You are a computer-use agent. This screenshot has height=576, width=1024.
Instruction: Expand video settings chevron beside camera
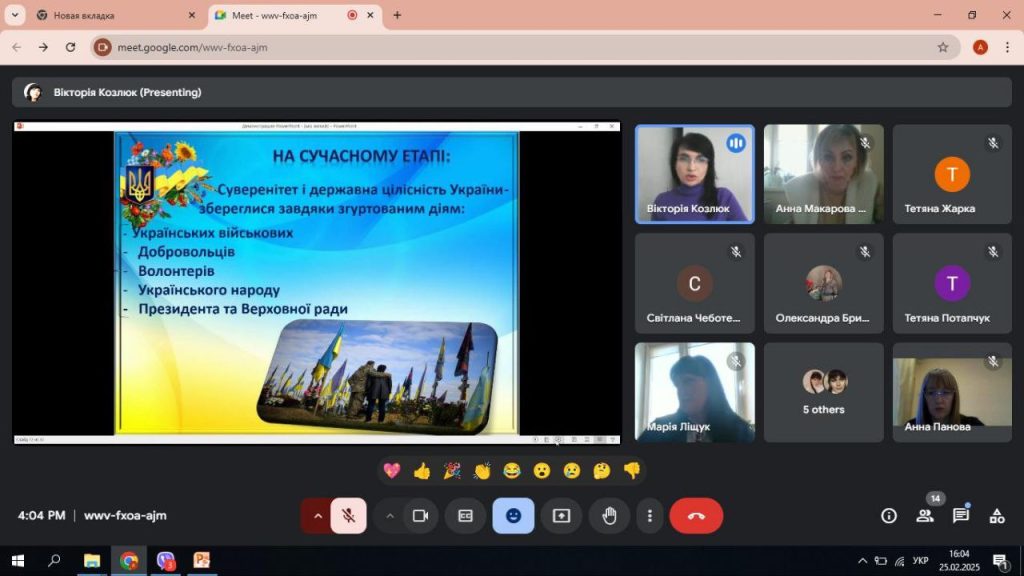tap(390, 516)
